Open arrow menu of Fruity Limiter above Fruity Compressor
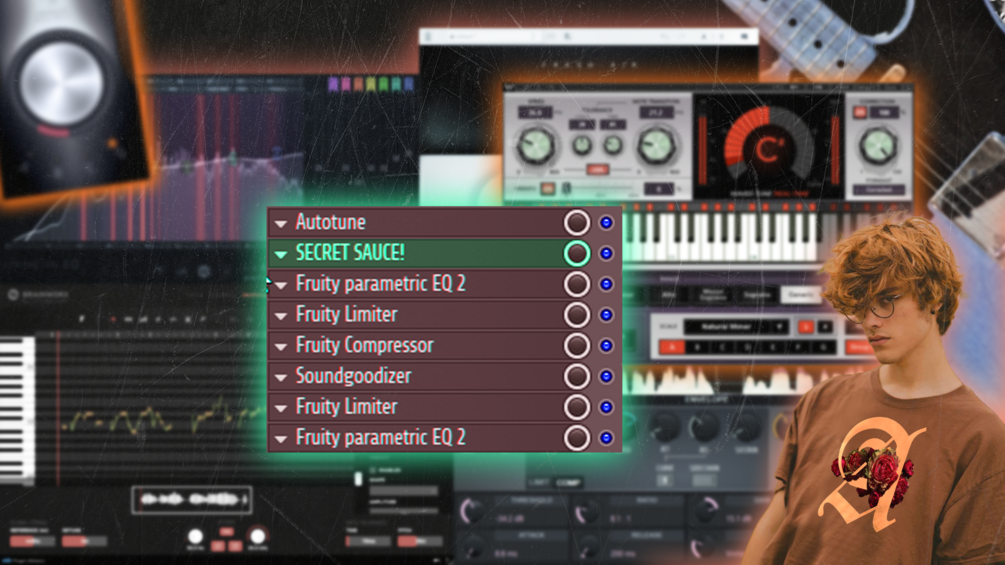This screenshot has width=1005, height=565. click(x=281, y=316)
